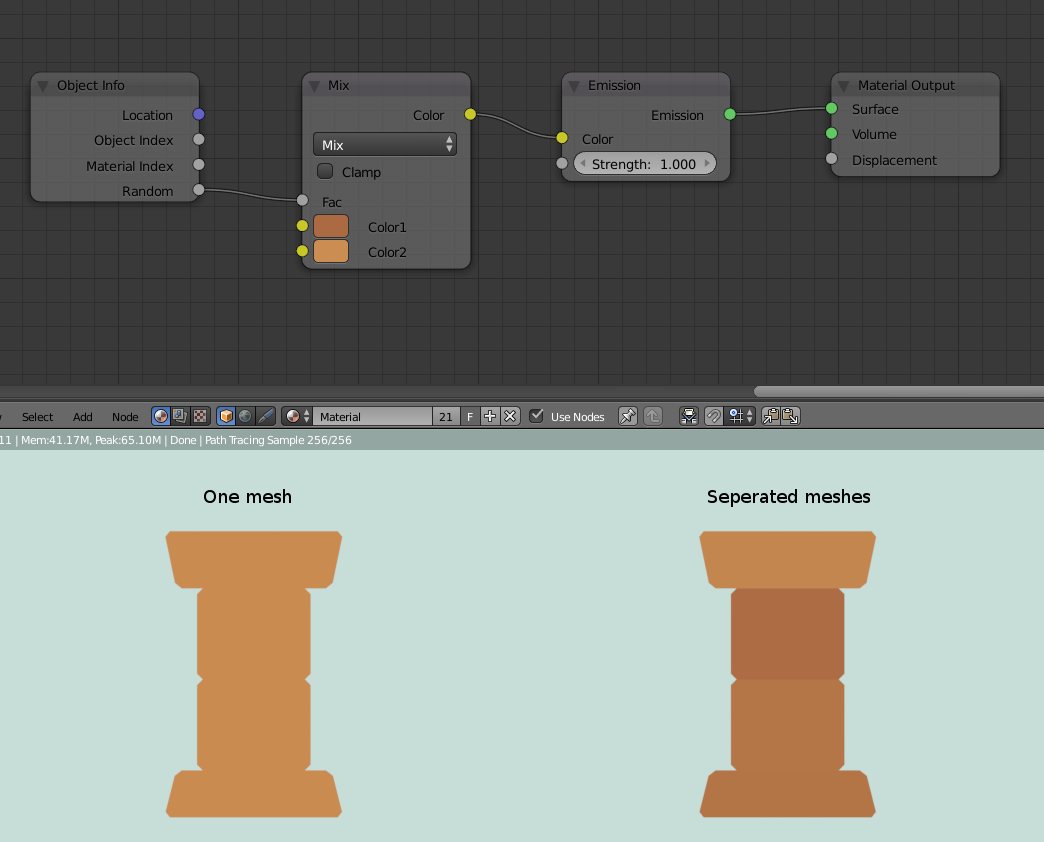The height and width of the screenshot is (842, 1044).
Task: Click the material user count 21
Action: (445, 417)
